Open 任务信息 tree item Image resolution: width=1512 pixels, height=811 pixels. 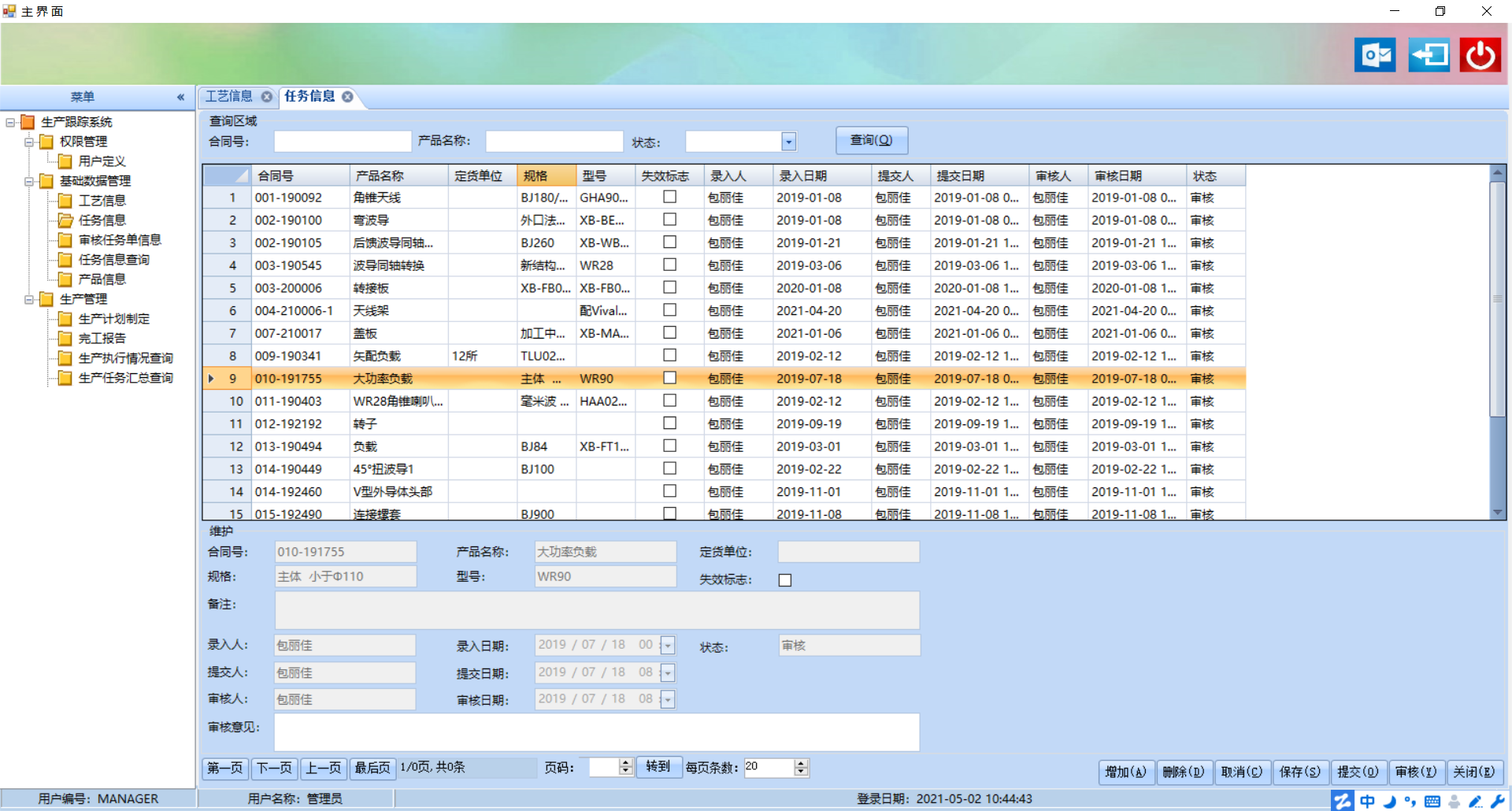(x=102, y=220)
